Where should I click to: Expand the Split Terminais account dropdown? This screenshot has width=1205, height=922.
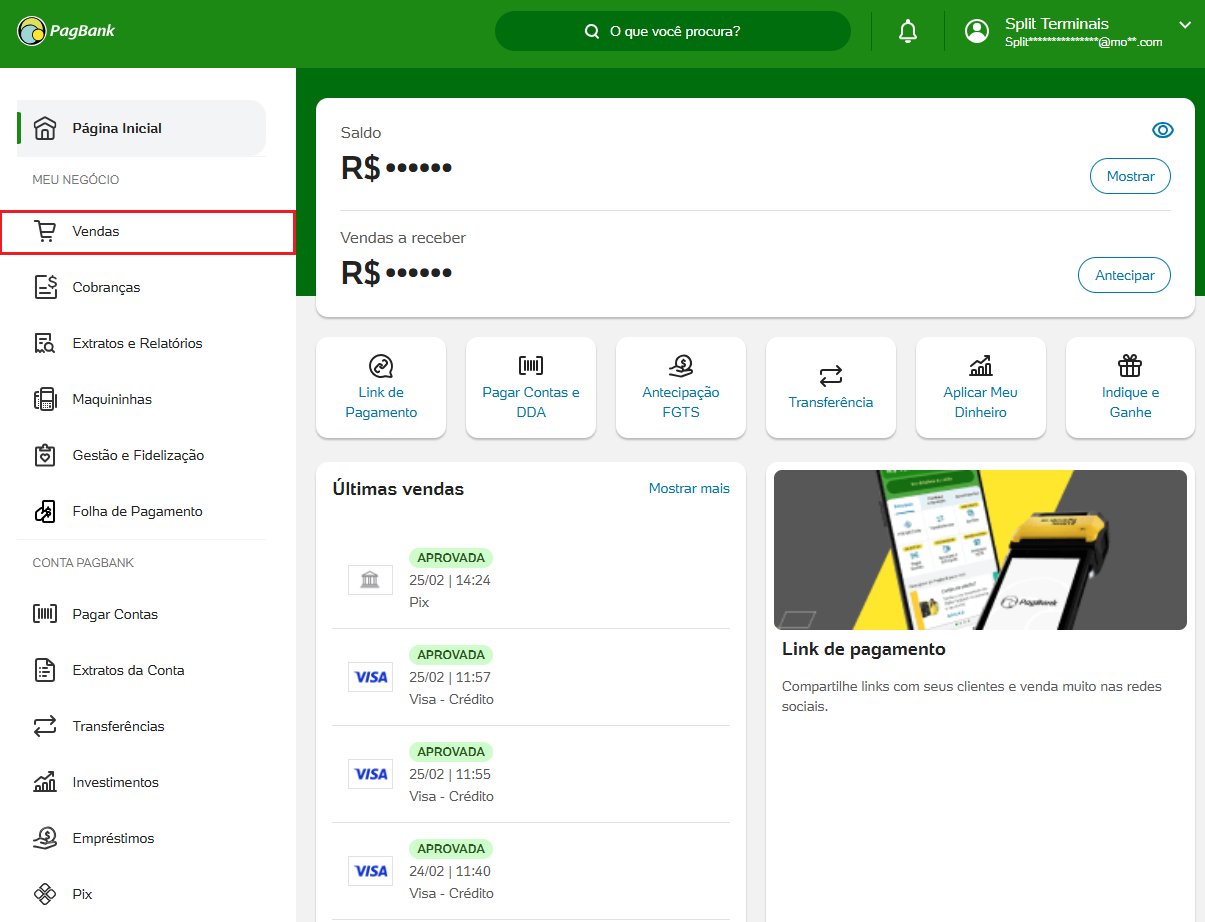[x=1185, y=25]
